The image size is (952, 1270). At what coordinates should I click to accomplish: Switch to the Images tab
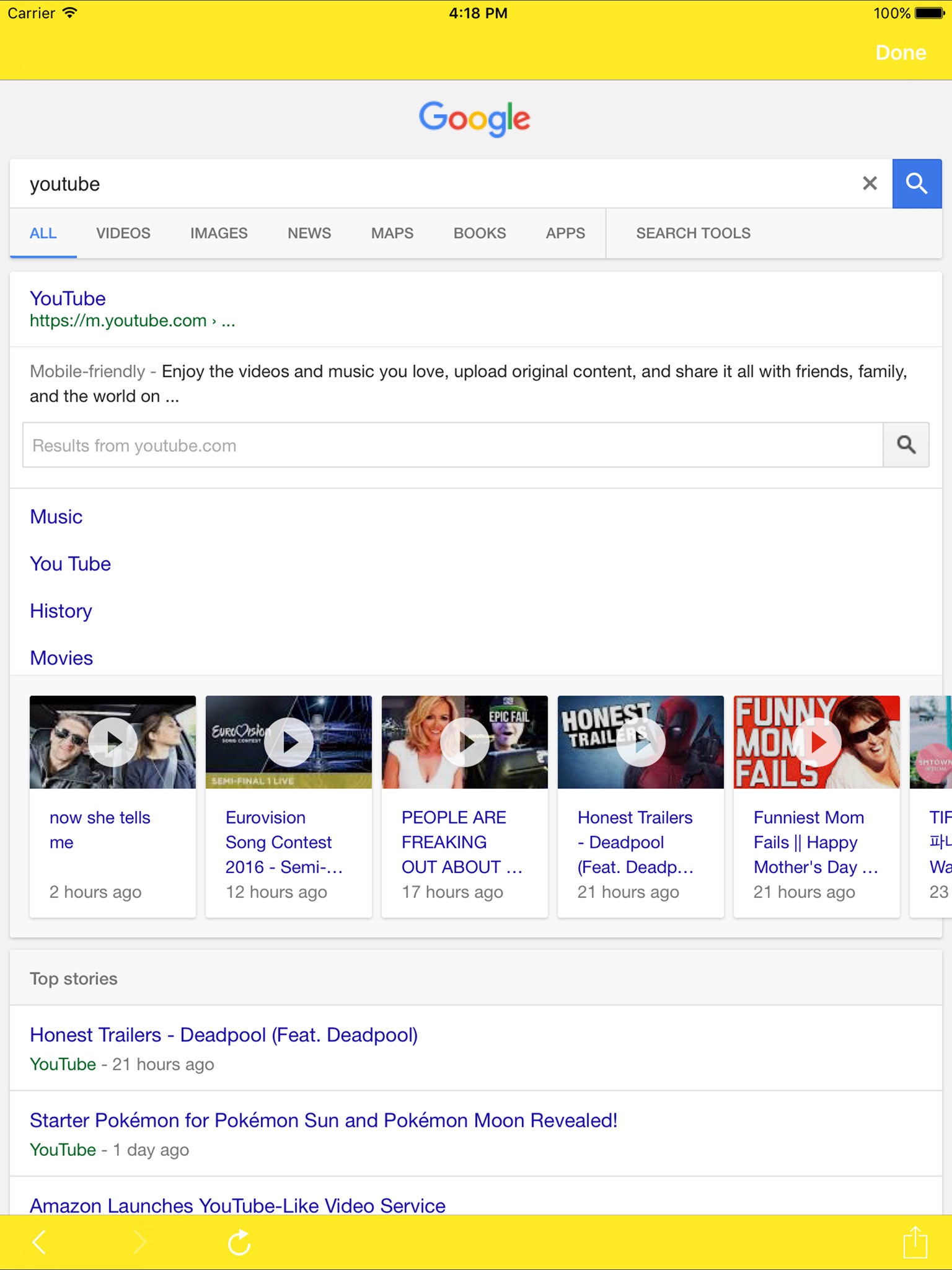219,233
